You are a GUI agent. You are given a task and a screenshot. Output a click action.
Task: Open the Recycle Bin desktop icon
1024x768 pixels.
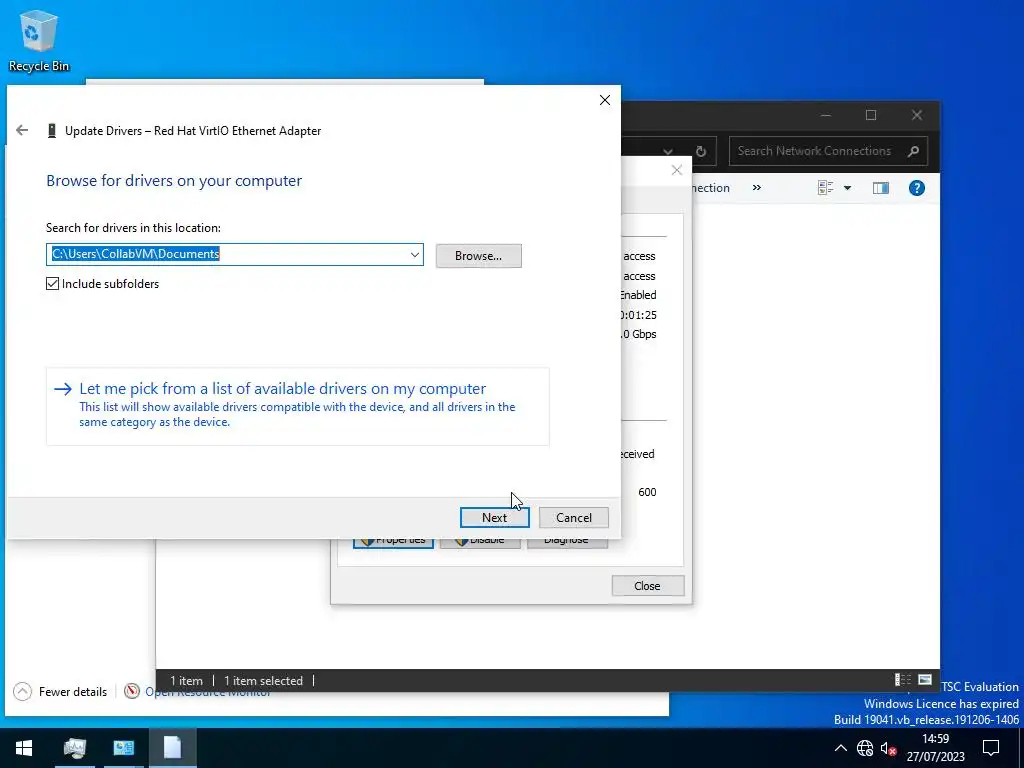(39, 40)
